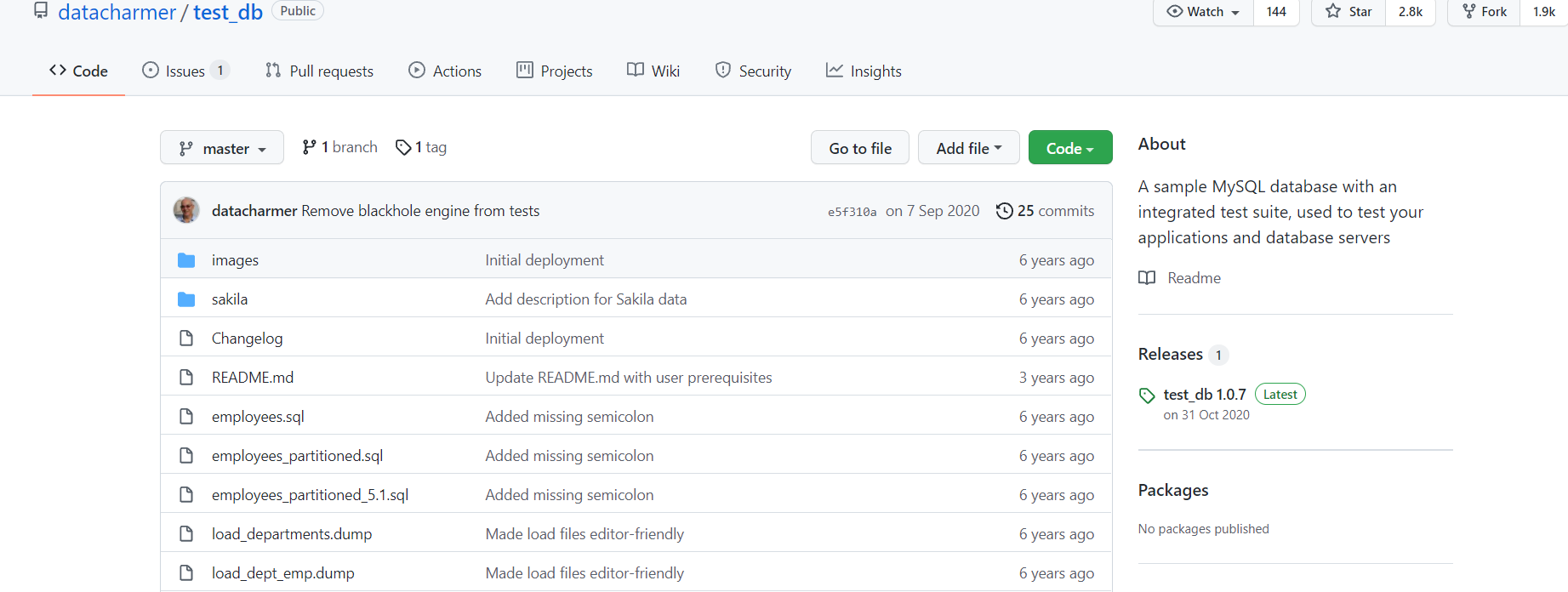Click the commit history clock icon
Viewport: 1568px width, 592px height.
1005,211
